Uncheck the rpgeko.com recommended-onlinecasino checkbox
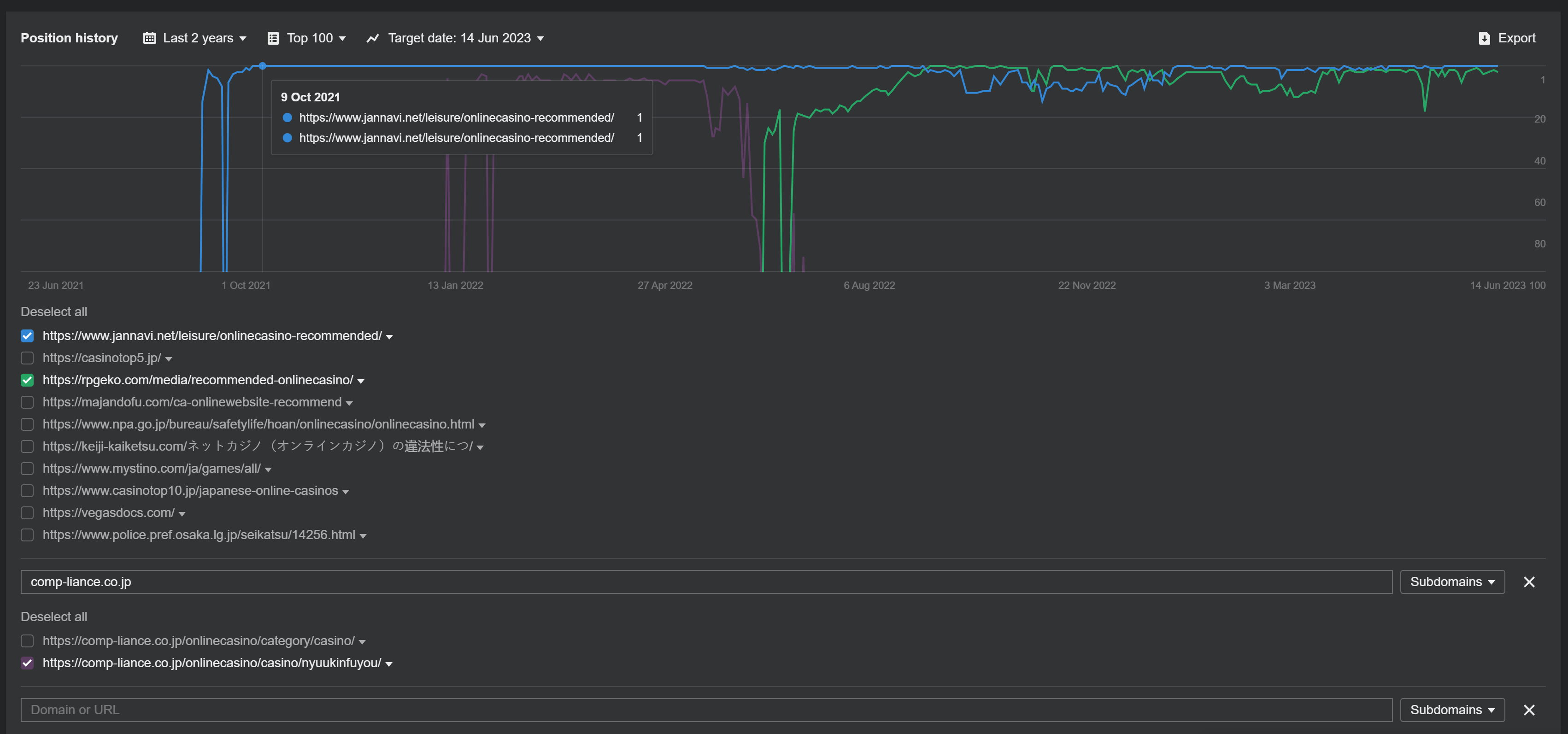This screenshot has height=734, width=1568. (x=27, y=381)
